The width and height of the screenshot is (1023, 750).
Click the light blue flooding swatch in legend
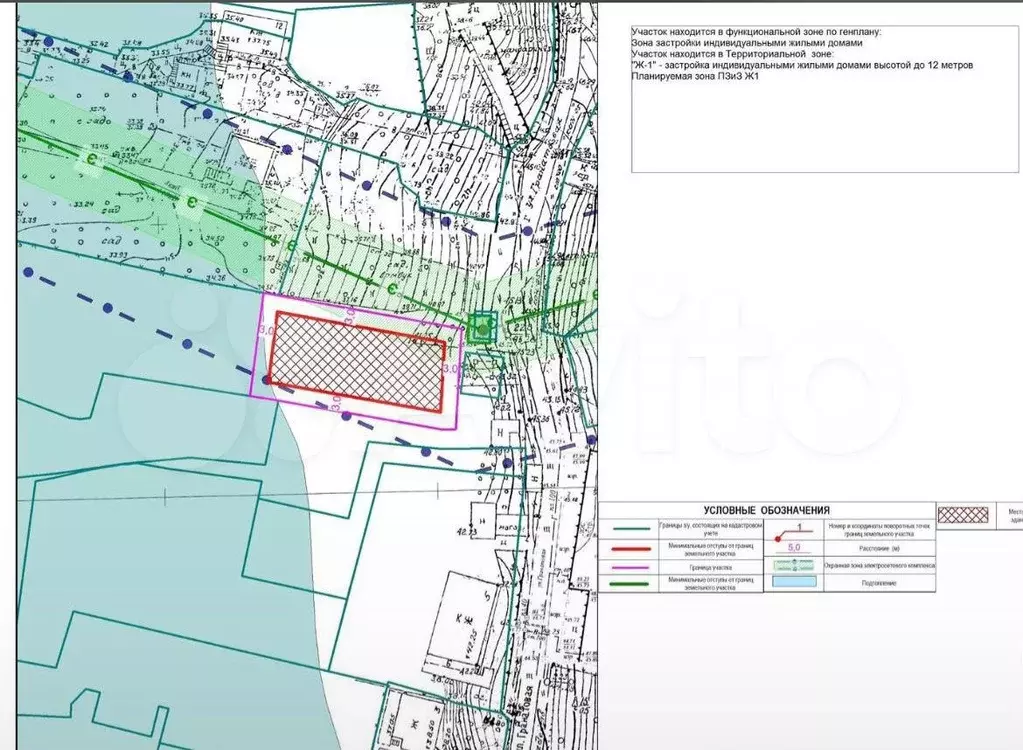[794, 582]
